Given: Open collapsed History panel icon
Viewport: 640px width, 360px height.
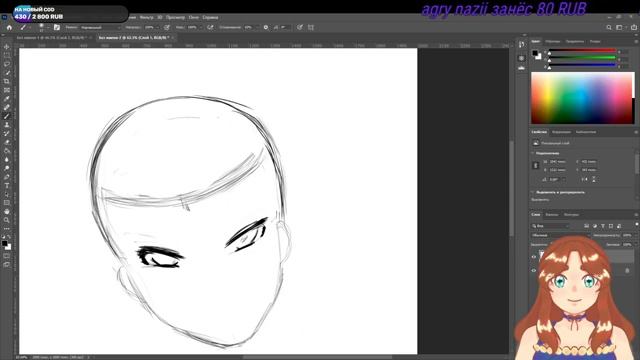Looking at the screenshot, I should click(x=521, y=44).
